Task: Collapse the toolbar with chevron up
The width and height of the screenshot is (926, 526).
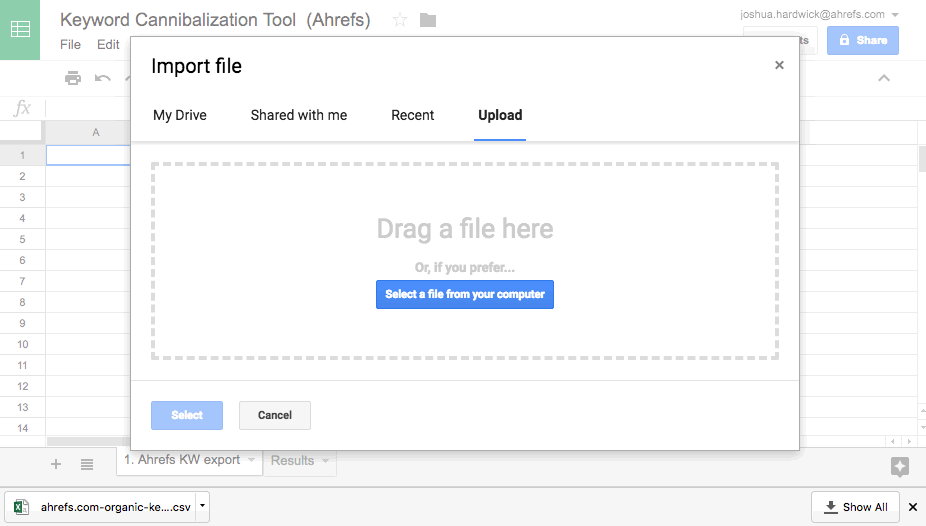Action: (883, 78)
